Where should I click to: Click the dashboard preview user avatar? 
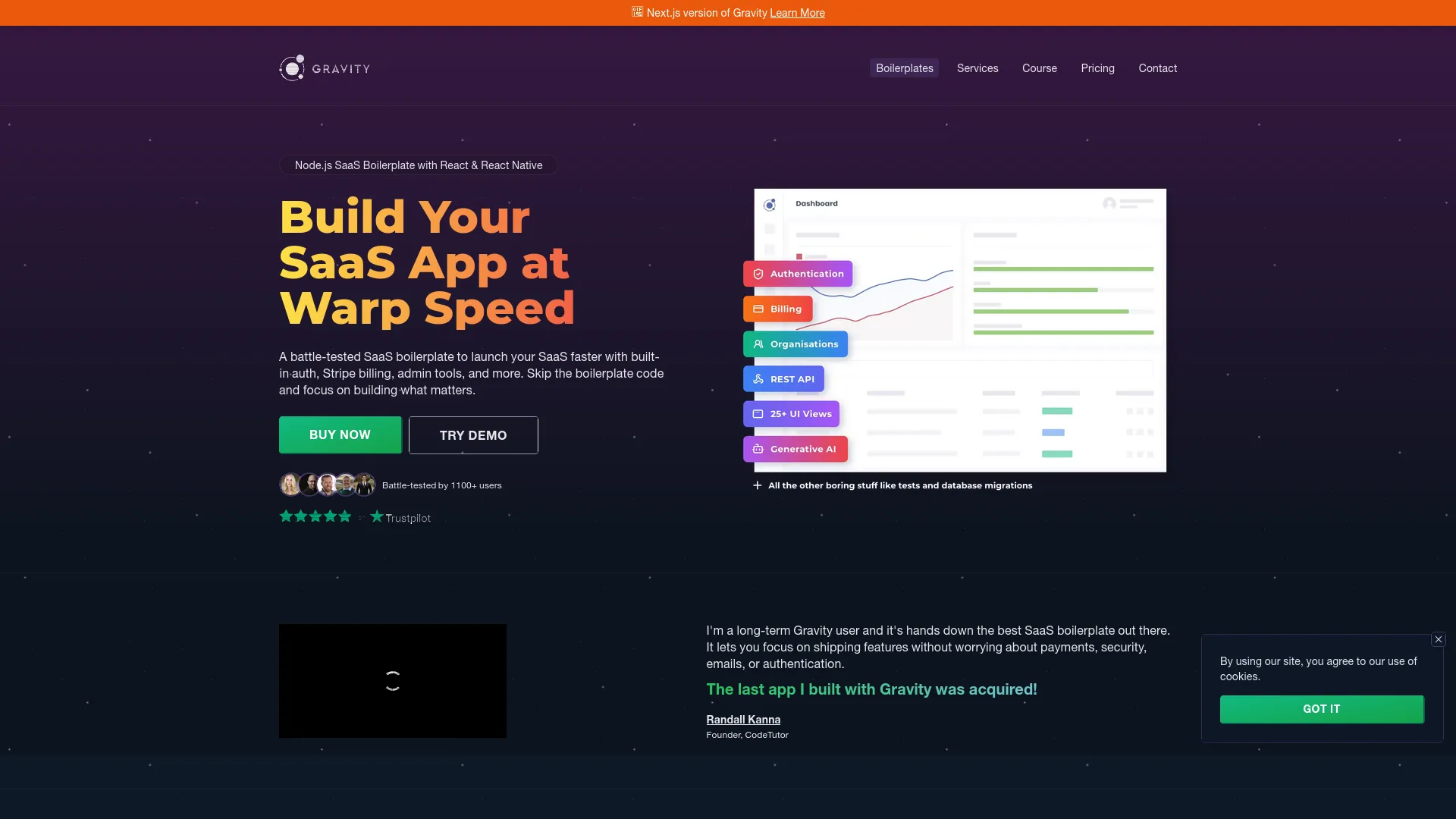click(1109, 203)
